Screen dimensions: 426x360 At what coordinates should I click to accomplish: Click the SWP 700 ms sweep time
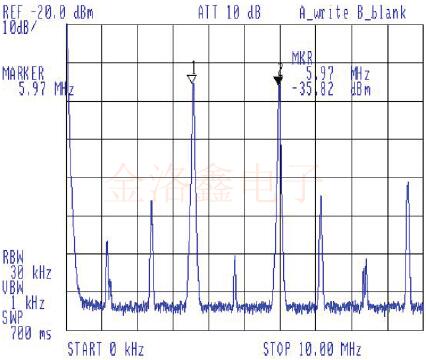(27, 325)
